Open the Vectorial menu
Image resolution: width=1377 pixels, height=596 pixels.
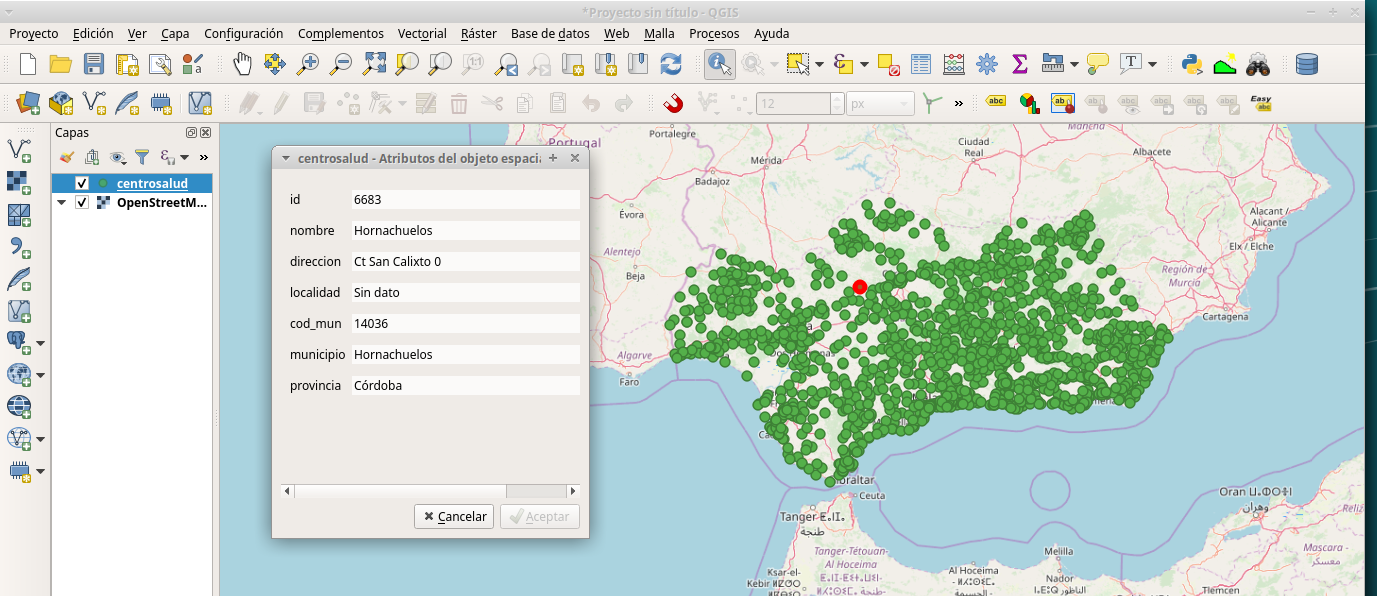tap(421, 33)
